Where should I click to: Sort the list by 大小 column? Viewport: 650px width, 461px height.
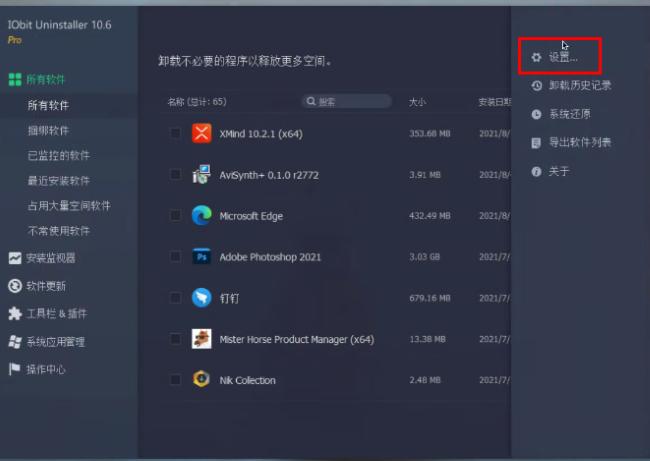tap(417, 102)
